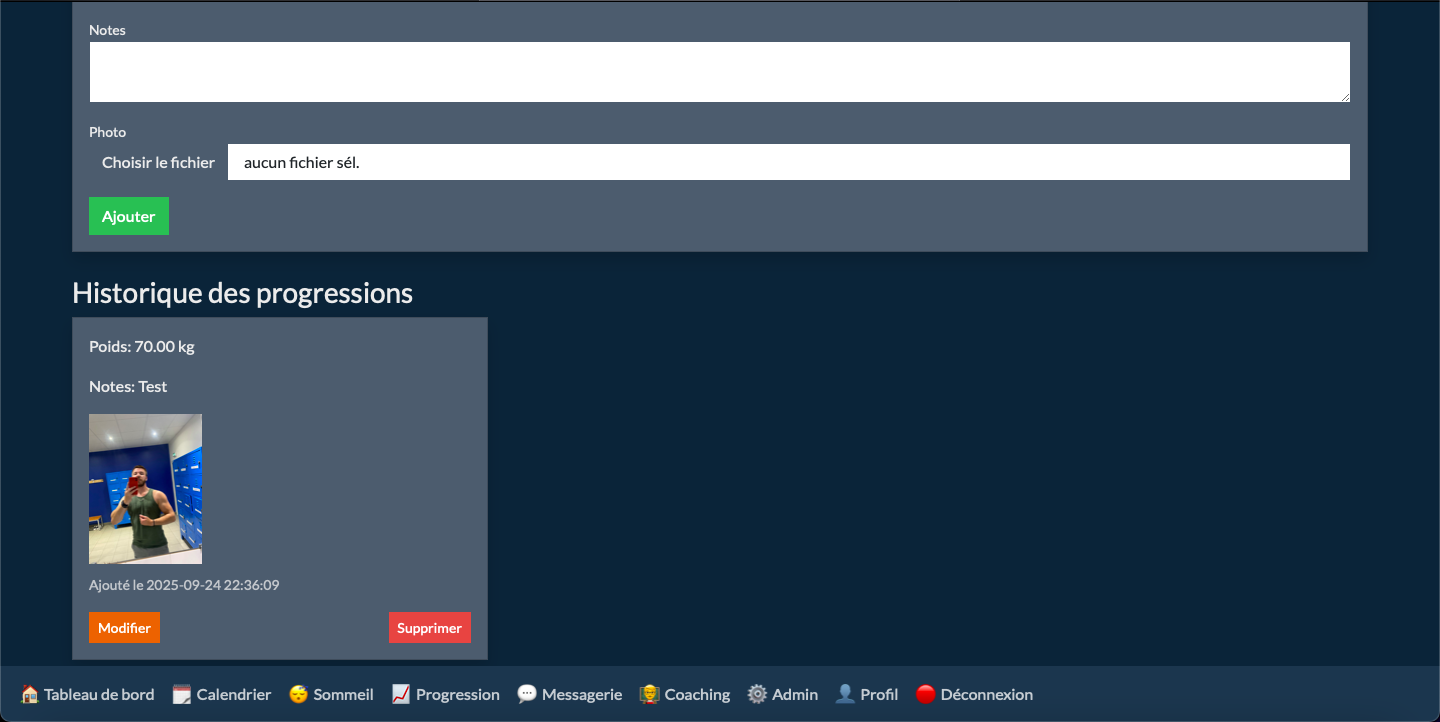This screenshot has height=722, width=1440.
Task: Open Messagerie via the speech bubble icon
Action: (x=527, y=694)
